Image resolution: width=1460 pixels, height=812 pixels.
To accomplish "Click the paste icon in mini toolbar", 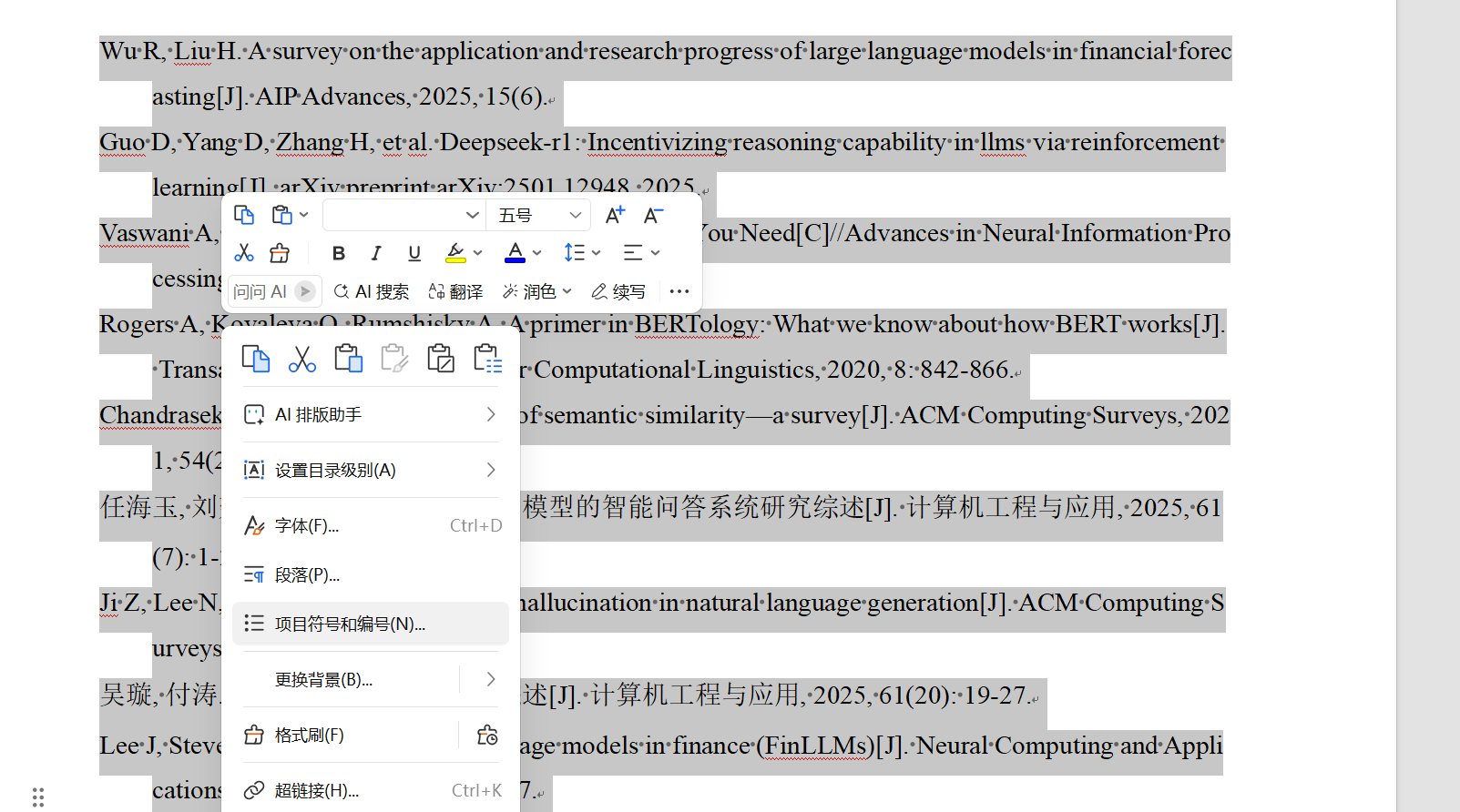I will [282, 215].
